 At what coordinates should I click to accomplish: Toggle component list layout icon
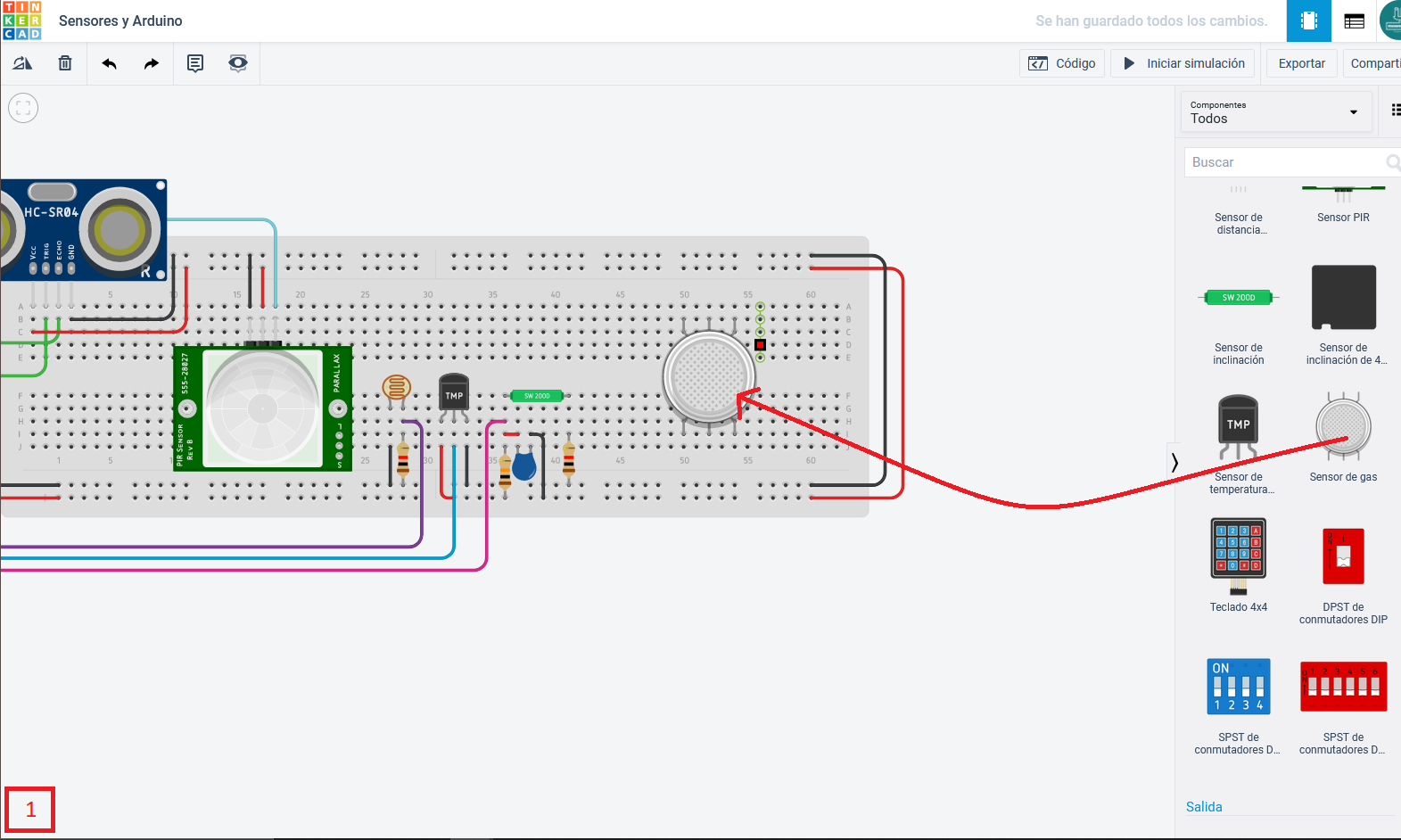(1395, 110)
